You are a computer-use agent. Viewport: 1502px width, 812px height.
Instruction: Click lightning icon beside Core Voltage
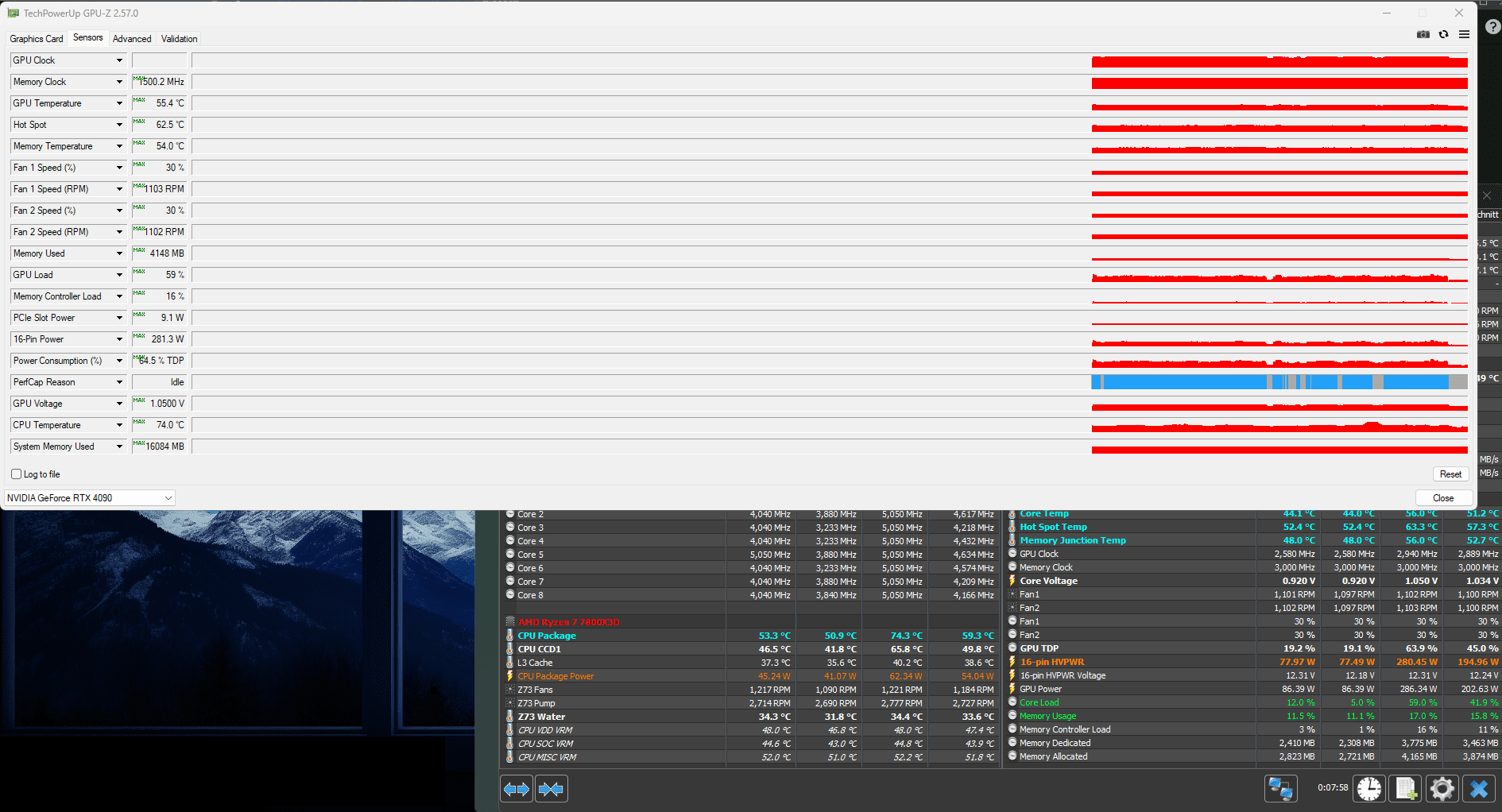[1012, 581]
